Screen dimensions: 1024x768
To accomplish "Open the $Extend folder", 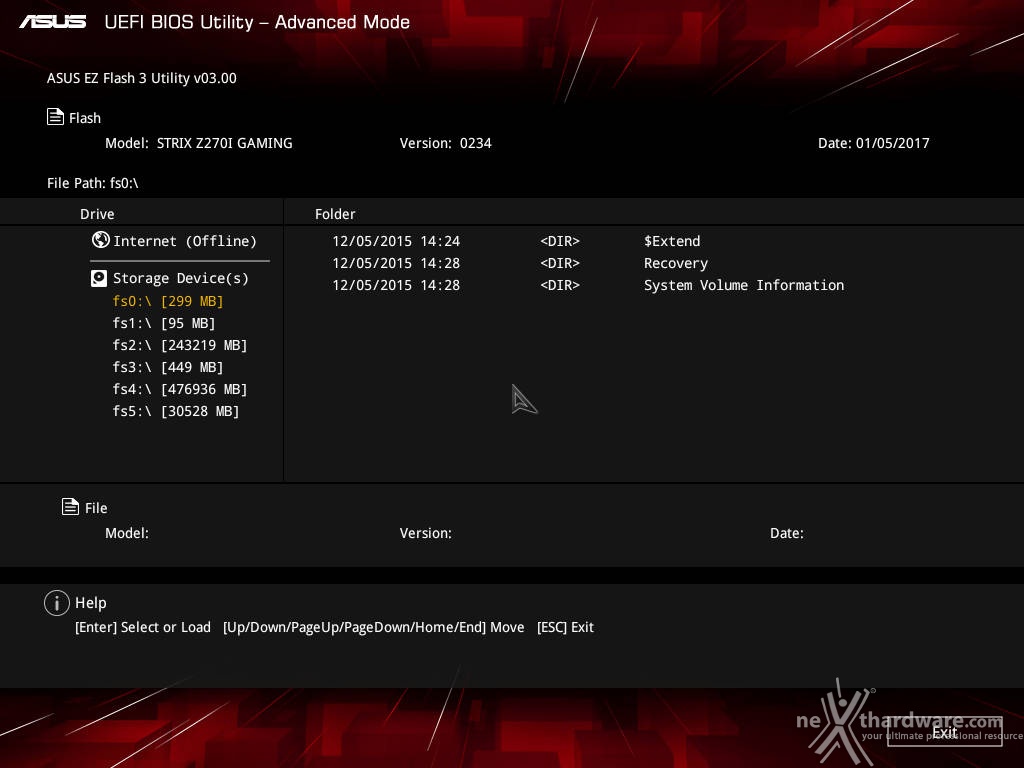I will coord(672,241).
